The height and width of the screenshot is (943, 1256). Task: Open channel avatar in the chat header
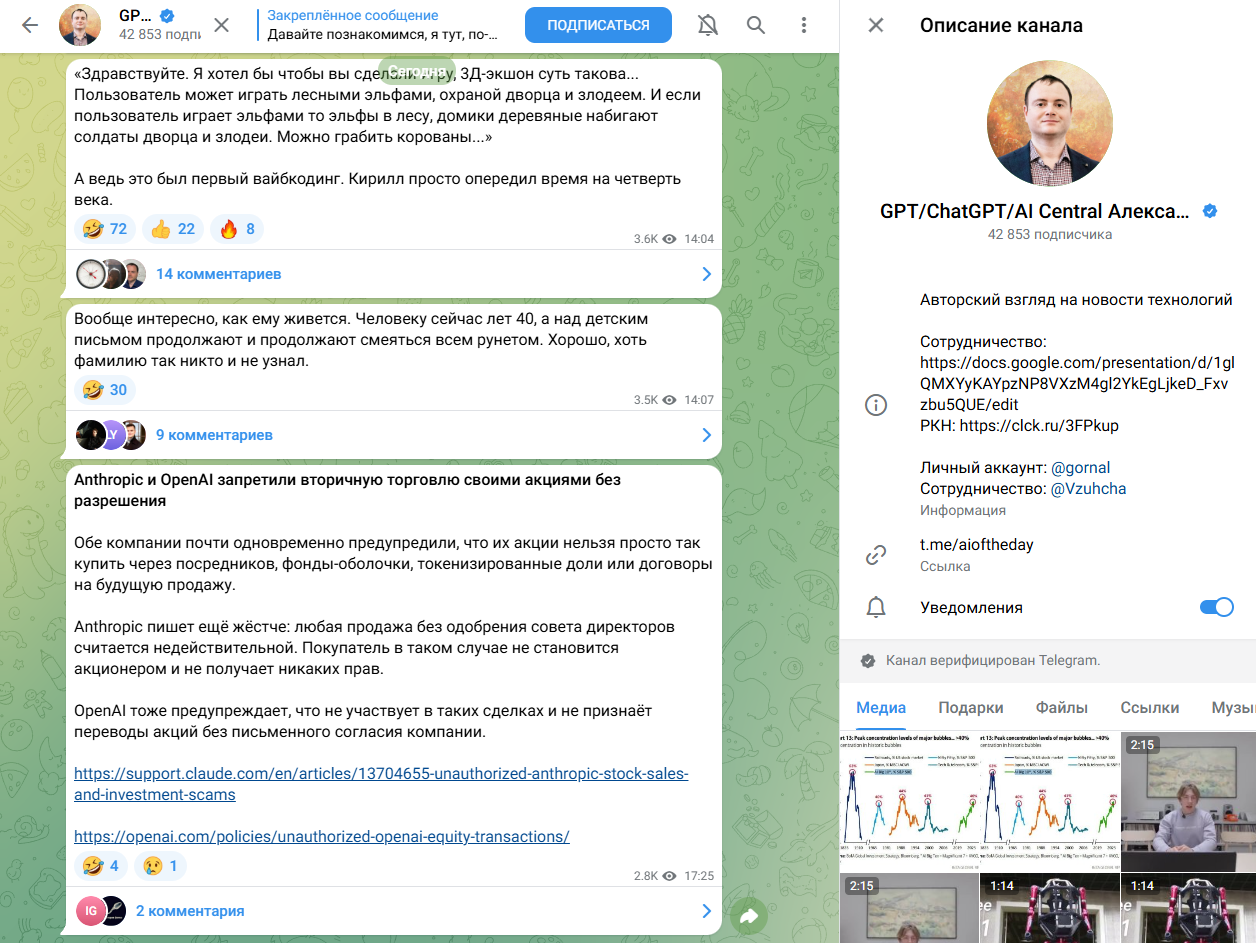(80, 25)
